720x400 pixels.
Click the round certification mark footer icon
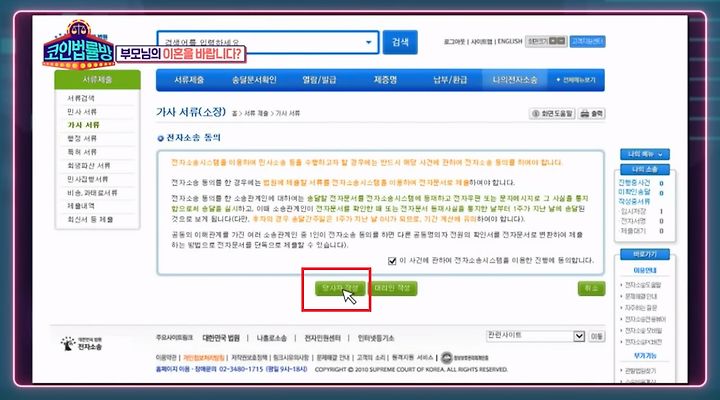click(446, 358)
